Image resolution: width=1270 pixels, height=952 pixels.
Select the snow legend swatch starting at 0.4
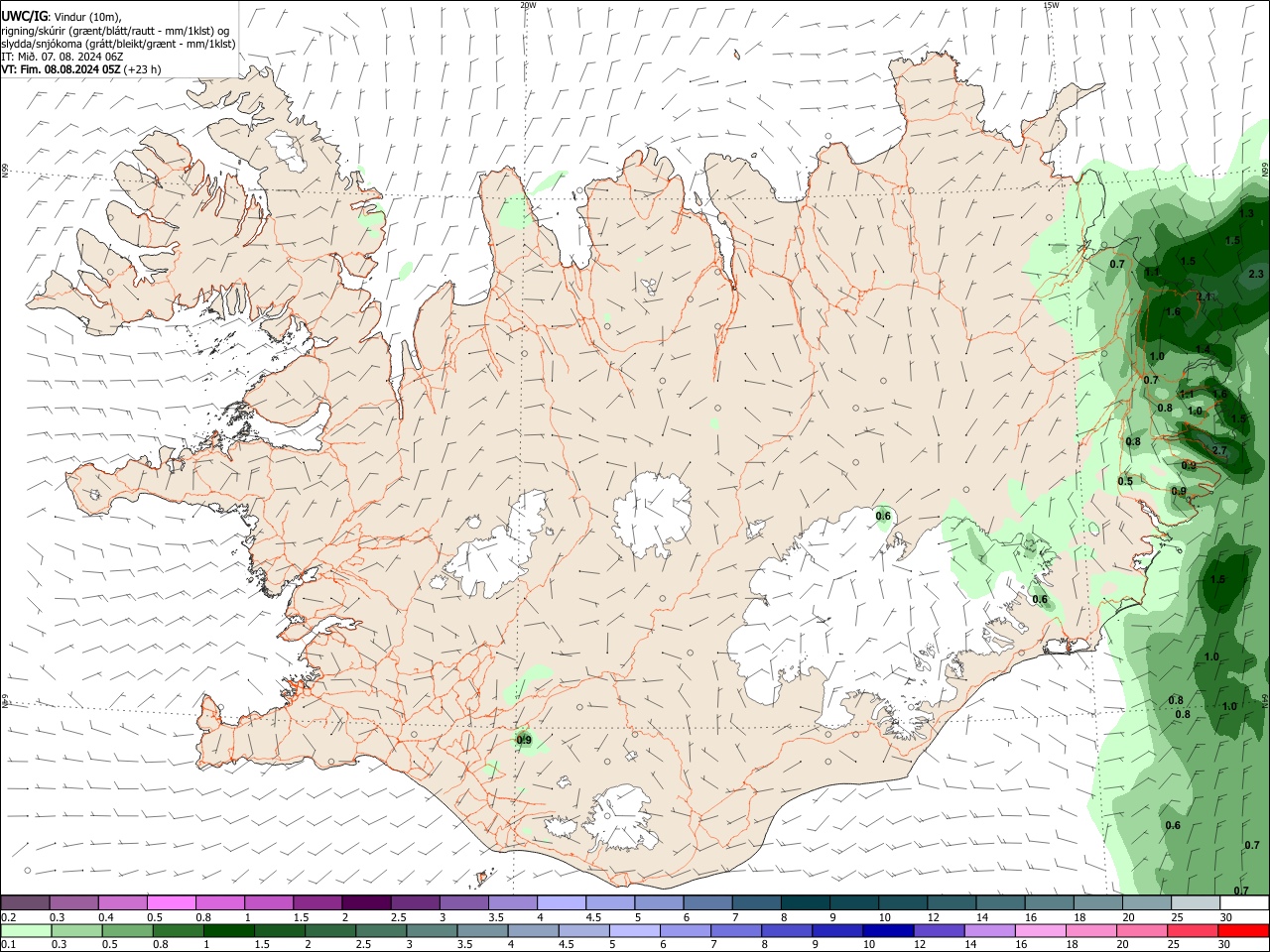pyautogui.click(x=121, y=902)
